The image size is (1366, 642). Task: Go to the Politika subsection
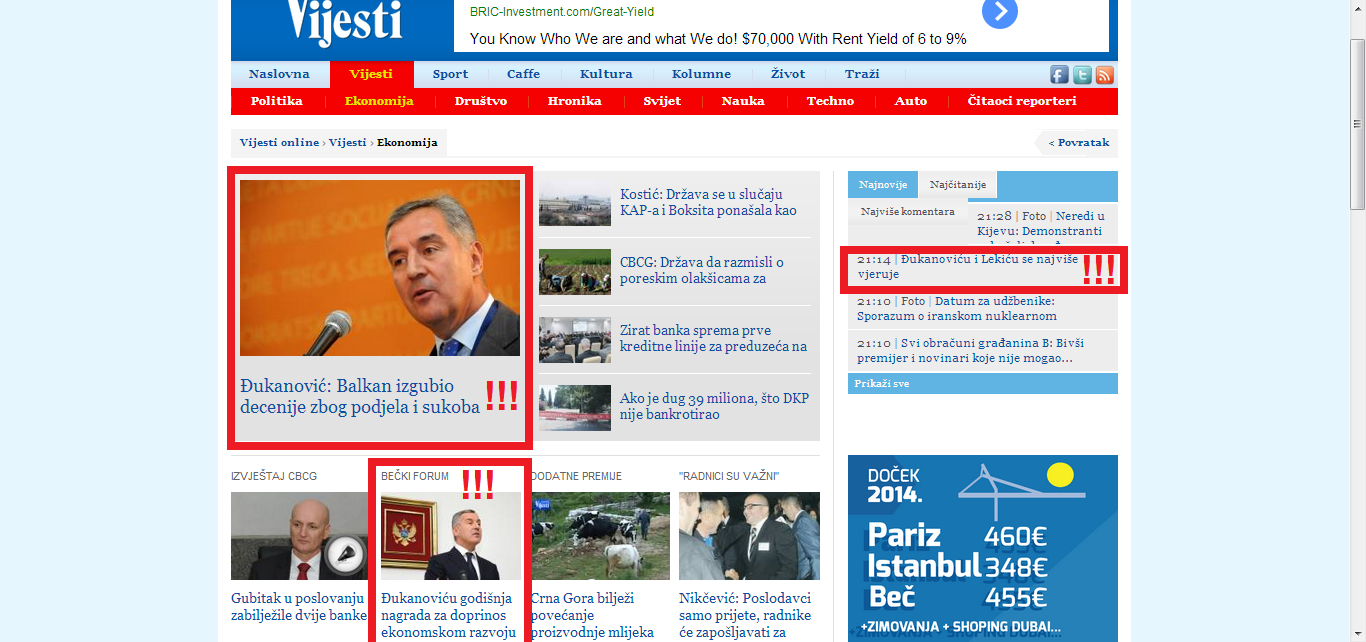(x=277, y=101)
